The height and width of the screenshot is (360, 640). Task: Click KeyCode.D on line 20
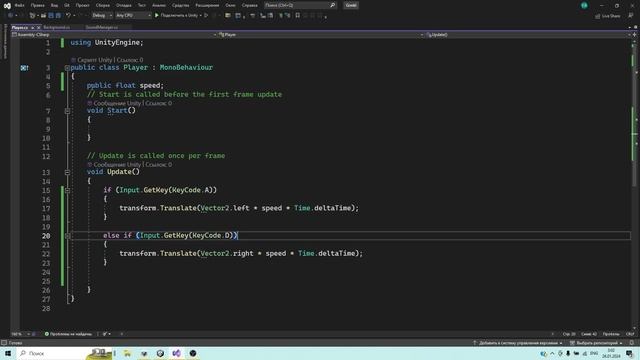(211, 235)
